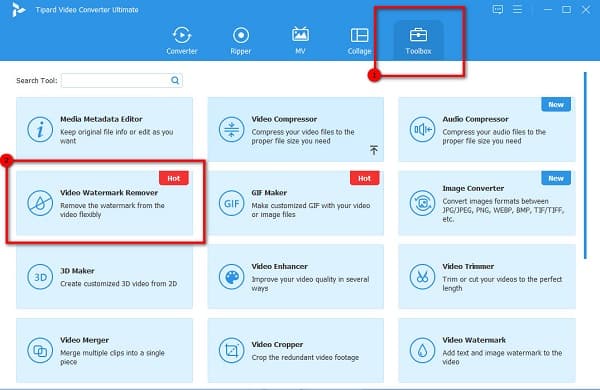Open Video Watermark tool title
Screen dimensions: 600x390
pyautogui.click(x=474, y=340)
